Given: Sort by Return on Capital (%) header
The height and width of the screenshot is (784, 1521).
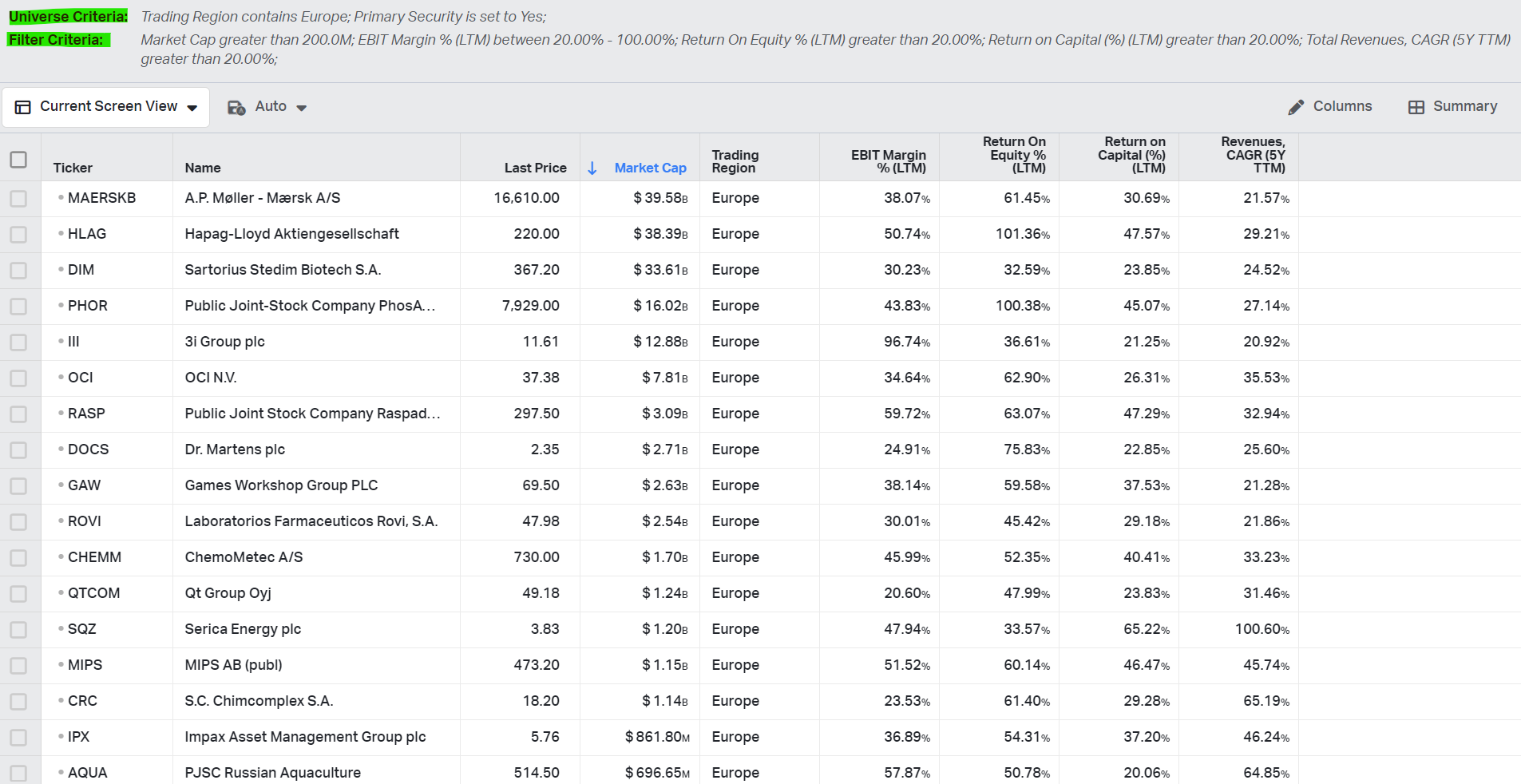Looking at the screenshot, I should click(x=1132, y=155).
